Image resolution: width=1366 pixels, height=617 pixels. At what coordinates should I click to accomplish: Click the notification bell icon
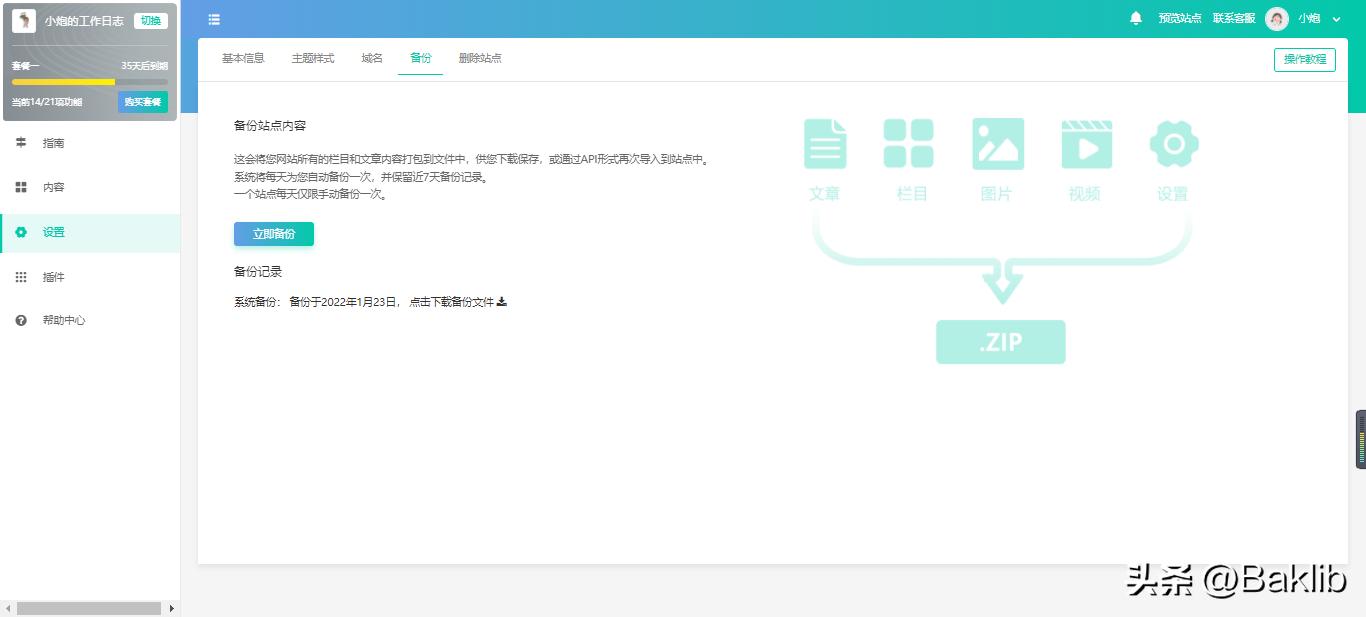pos(1137,18)
